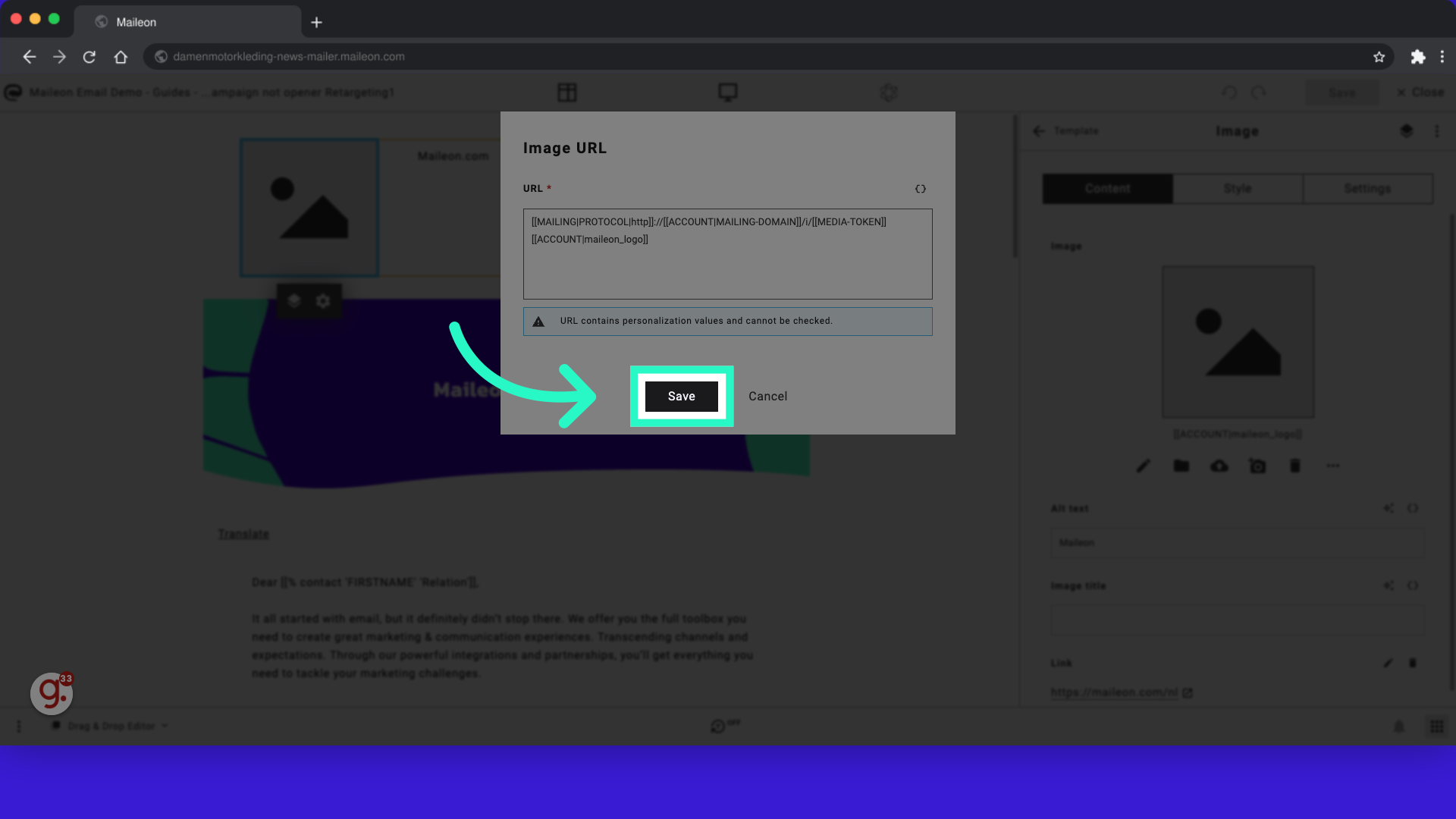Open Image title personalization braces icon
Image resolution: width=1456 pixels, height=819 pixels.
click(x=1413, y=585)
